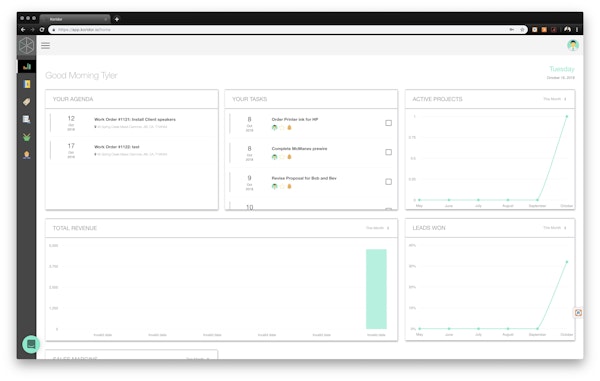The image size is (600, 381).
Task: Click the October data point in Leads Won
Action: pyautogui.click(x=567, y=262)
